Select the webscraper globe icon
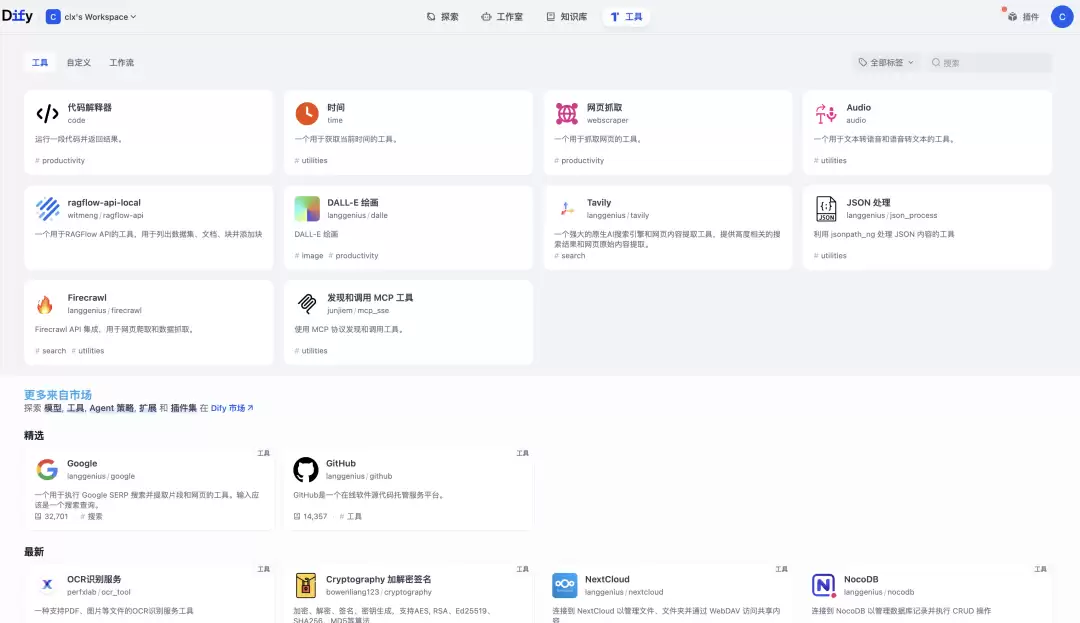The image size is (1080, 623). click(567, 114)
